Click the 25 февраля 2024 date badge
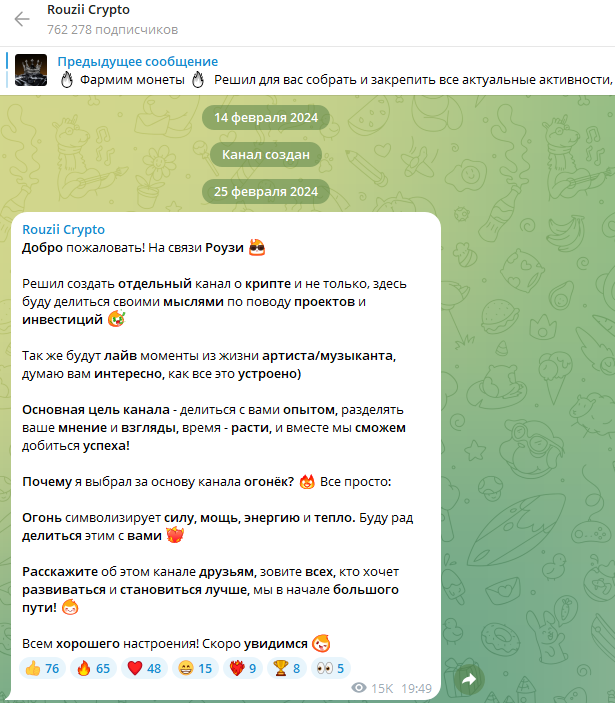Screen dimensions: 615x703 click(x=266, y=191)
